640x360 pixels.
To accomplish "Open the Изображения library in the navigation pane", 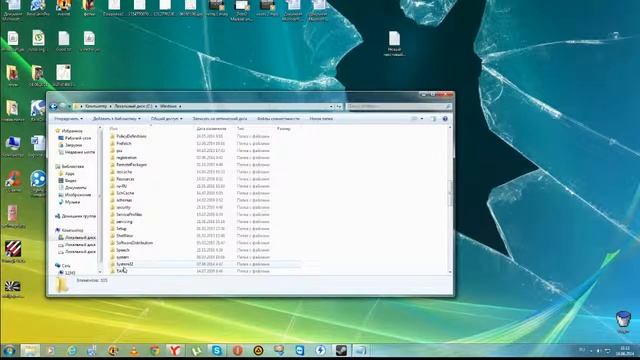I will pos(78,195).
